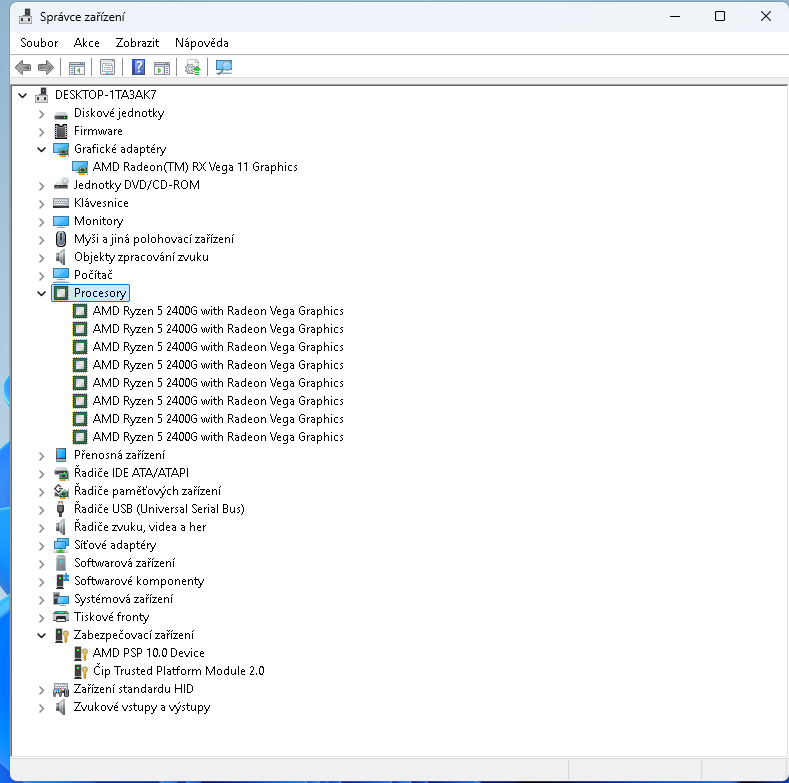789x783 pixels.
Task: Select Čip Trusted Platform Module 2.0
Action: [179, 671]
